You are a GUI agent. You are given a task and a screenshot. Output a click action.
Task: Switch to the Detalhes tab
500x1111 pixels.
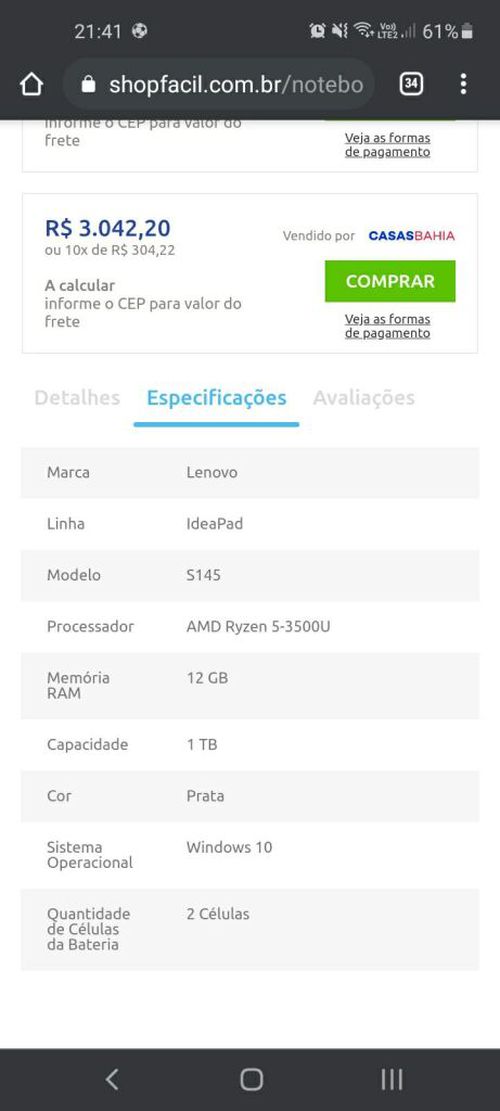(x=77, y=397)
